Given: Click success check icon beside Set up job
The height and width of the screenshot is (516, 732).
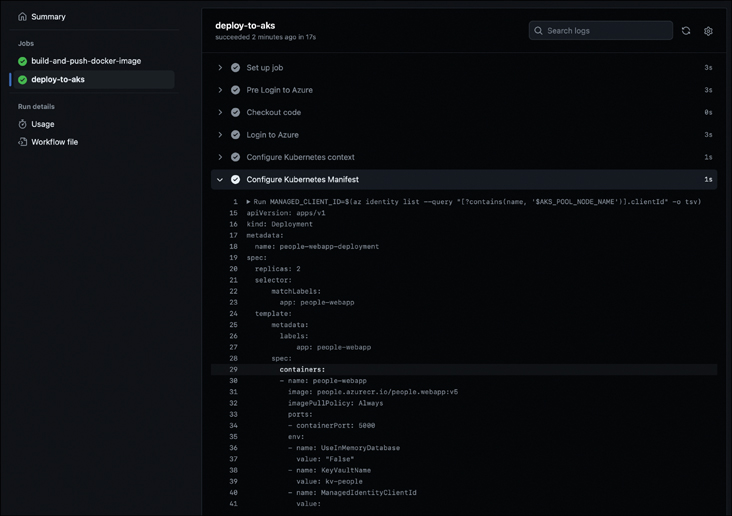Looking at the screenshot, I should pyautogui.click(x=236, y=68).
